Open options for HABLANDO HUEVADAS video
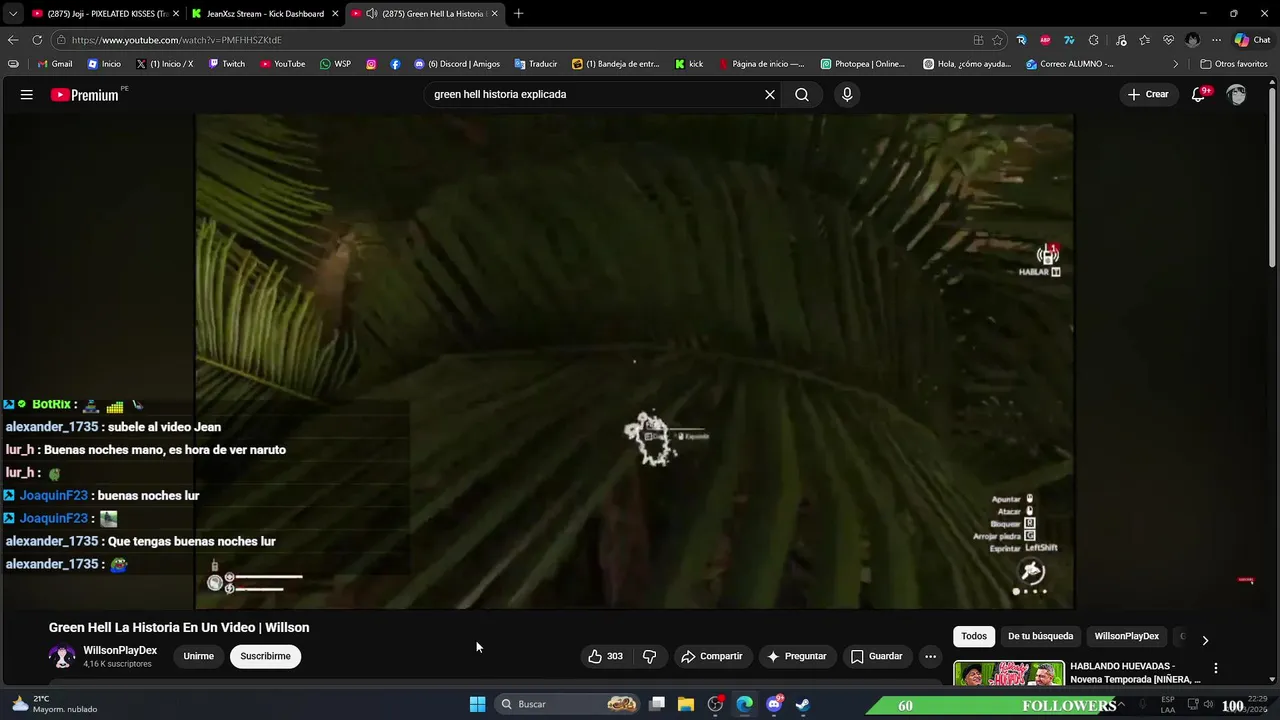 click(x=1216, y=668)
